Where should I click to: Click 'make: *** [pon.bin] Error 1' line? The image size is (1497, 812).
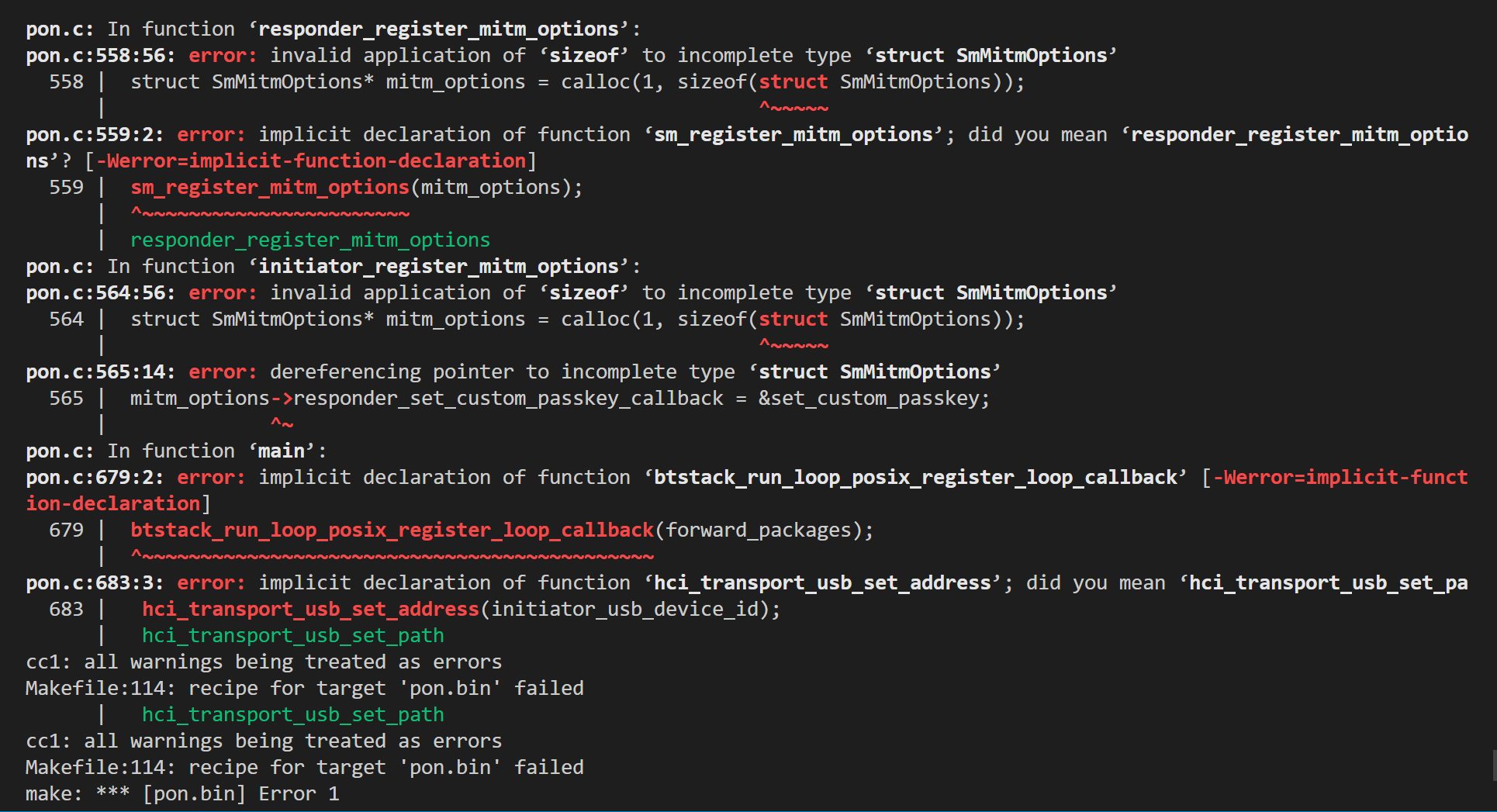click(x=182, y=794)
